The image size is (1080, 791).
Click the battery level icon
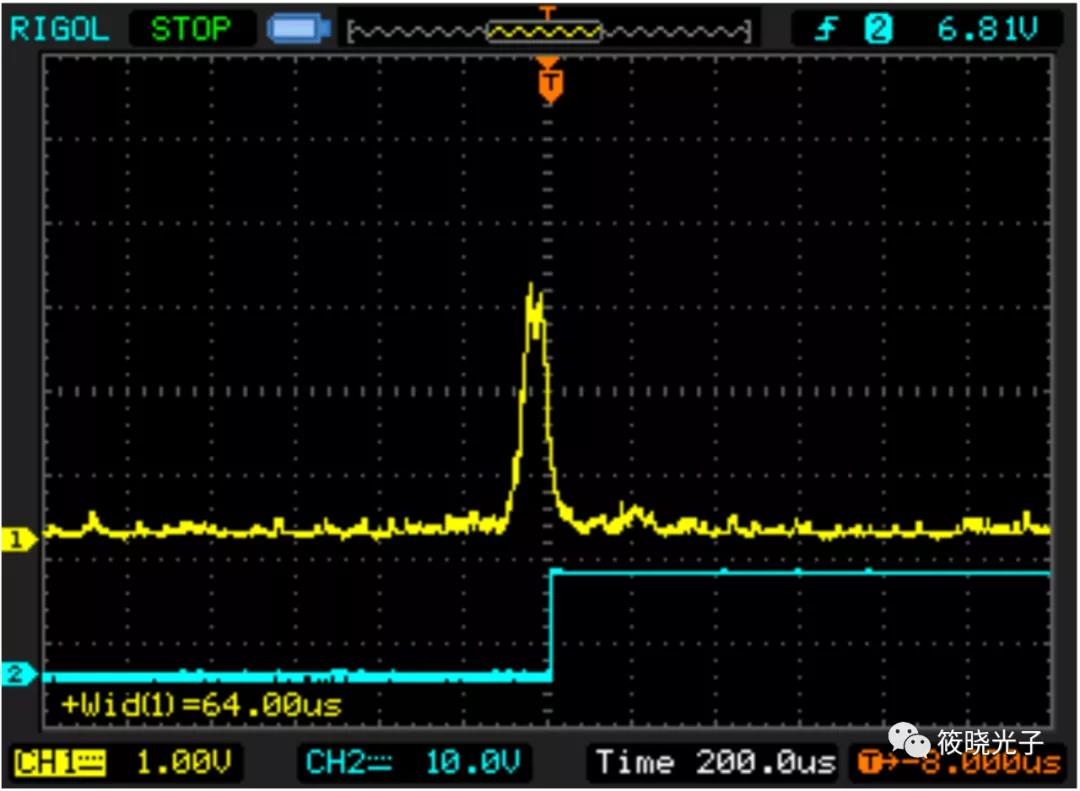coord(298,30)
